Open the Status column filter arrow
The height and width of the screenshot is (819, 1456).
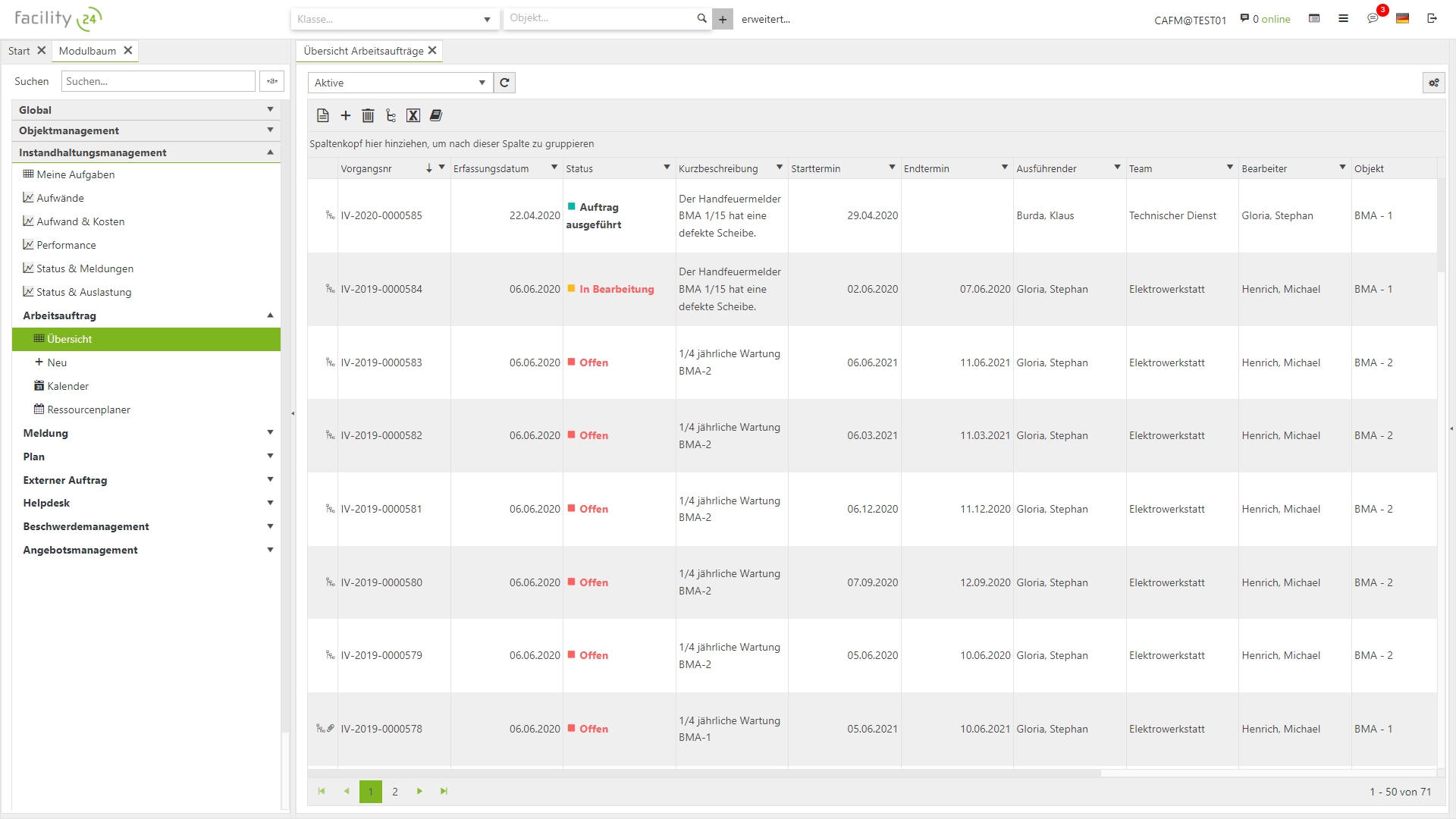tap(667, 168)
